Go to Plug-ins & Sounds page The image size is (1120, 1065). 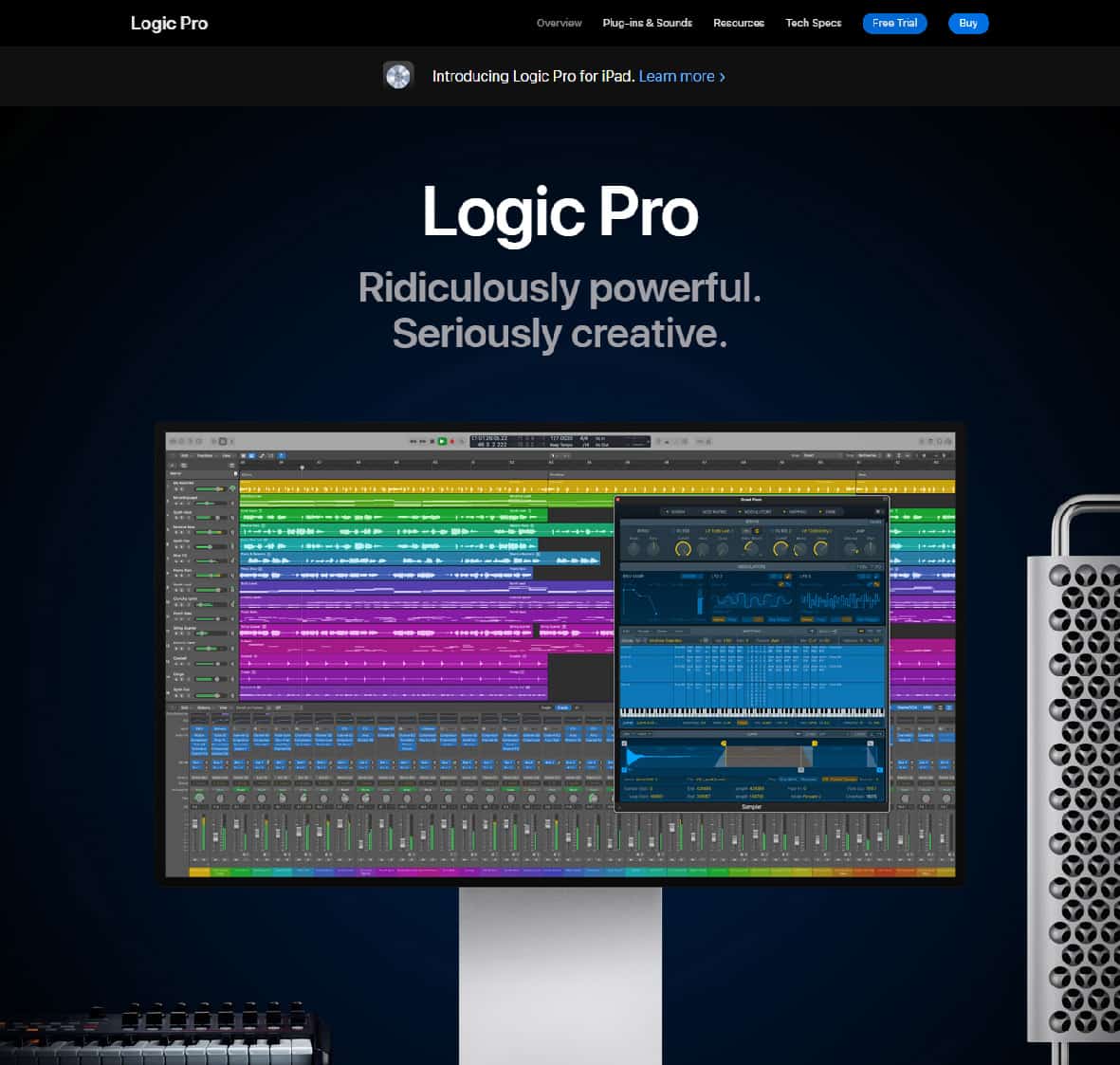647,23
